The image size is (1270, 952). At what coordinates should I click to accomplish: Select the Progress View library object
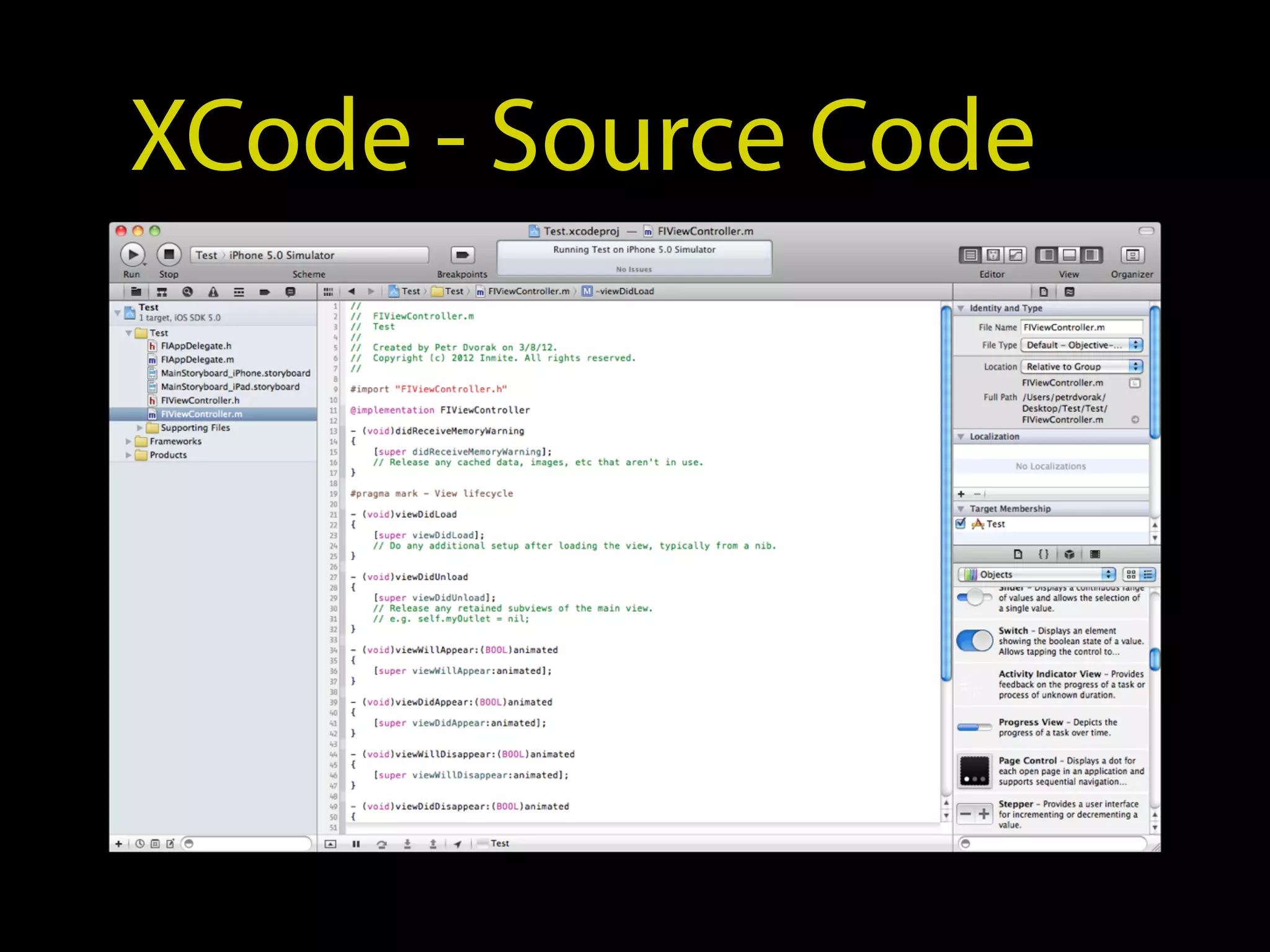pyautogui.click(x=1052, y=727)
